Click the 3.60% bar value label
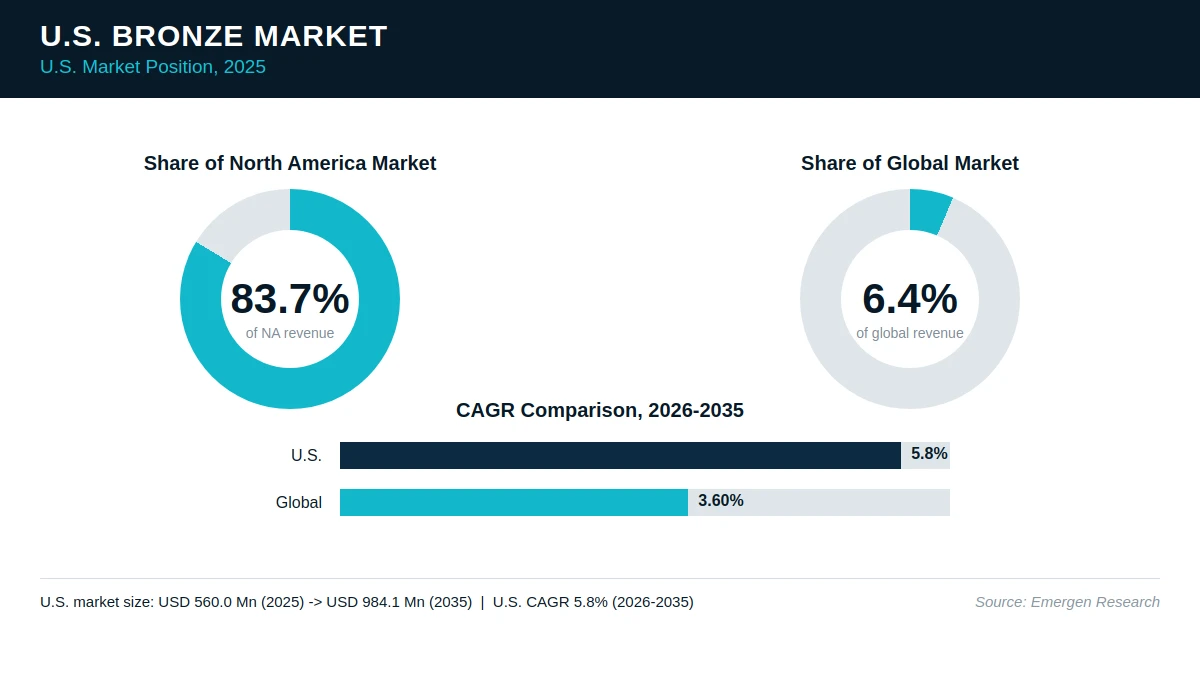 point(721,501)
